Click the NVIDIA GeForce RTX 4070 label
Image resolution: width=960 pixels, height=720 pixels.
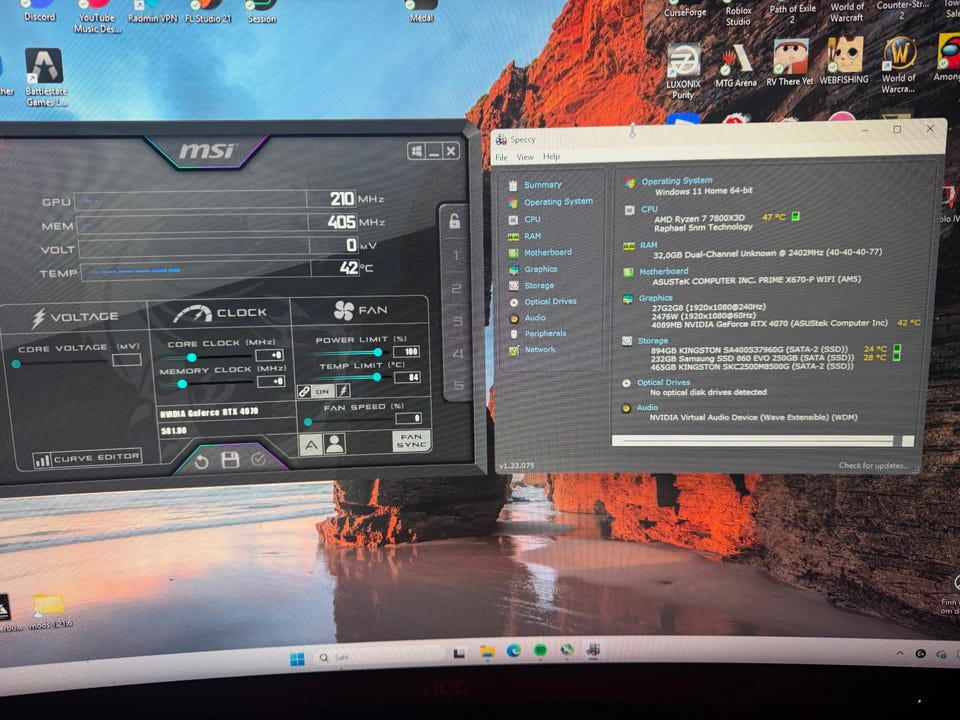[x=209, y=413]
